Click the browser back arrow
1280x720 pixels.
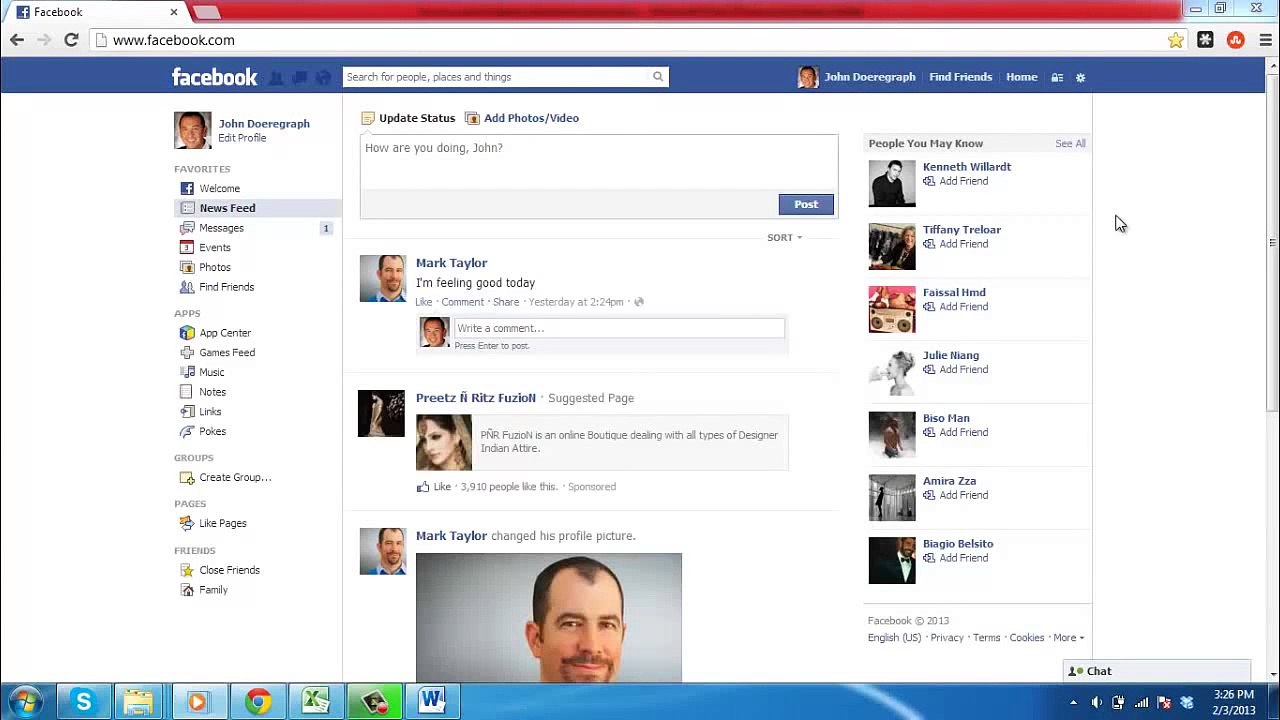[x=17, y=40]
